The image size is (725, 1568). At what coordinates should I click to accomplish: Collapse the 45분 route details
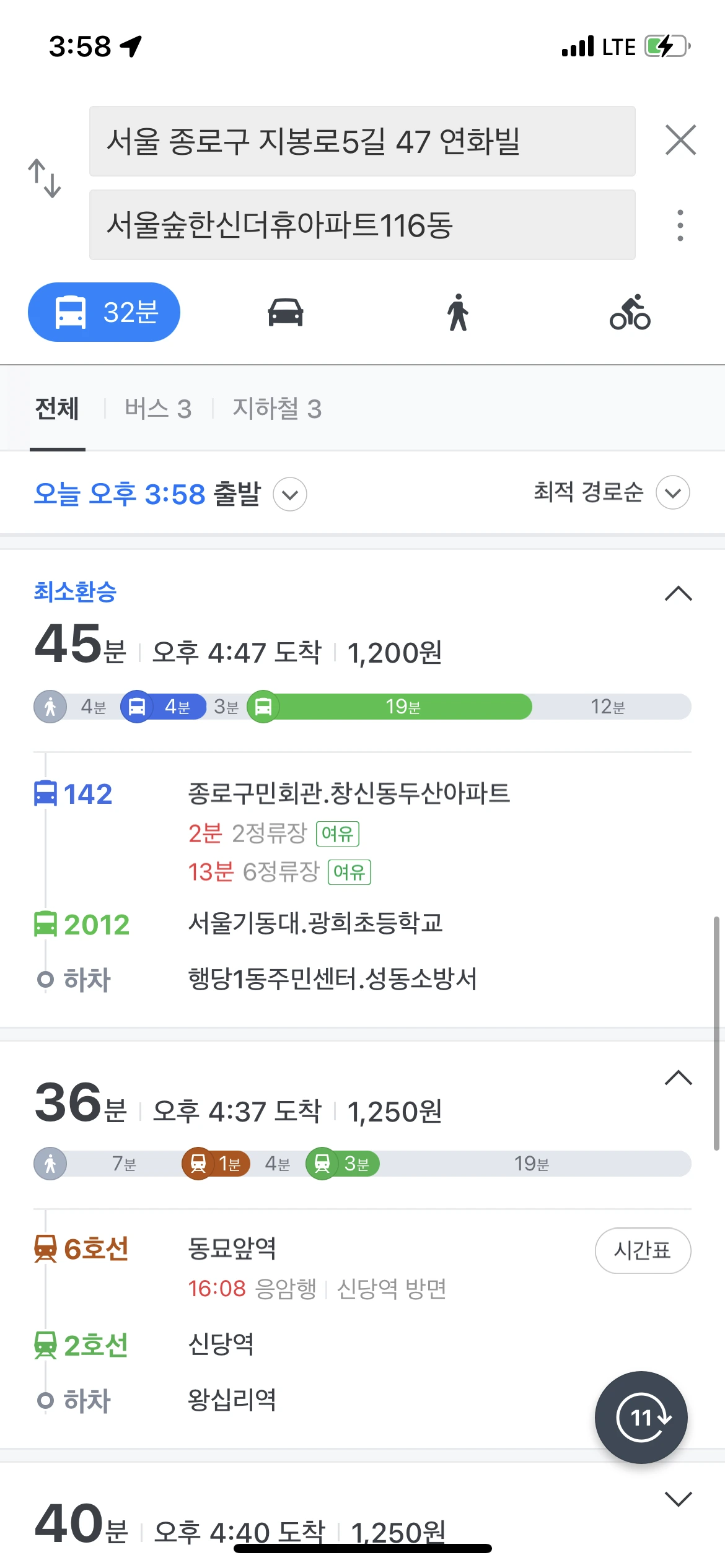pyautogui.click(x=678, y=593)
